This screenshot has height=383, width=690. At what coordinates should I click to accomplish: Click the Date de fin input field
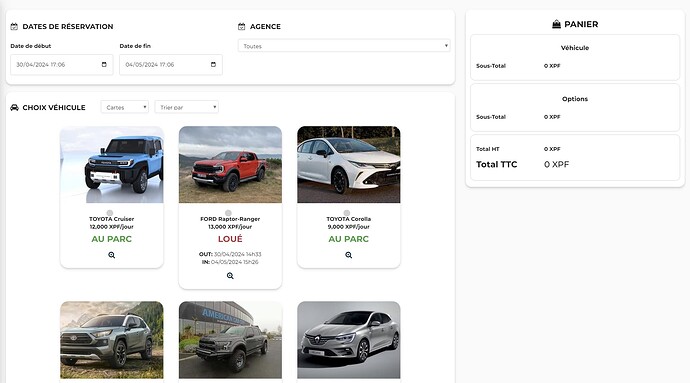tap(171, 65)
